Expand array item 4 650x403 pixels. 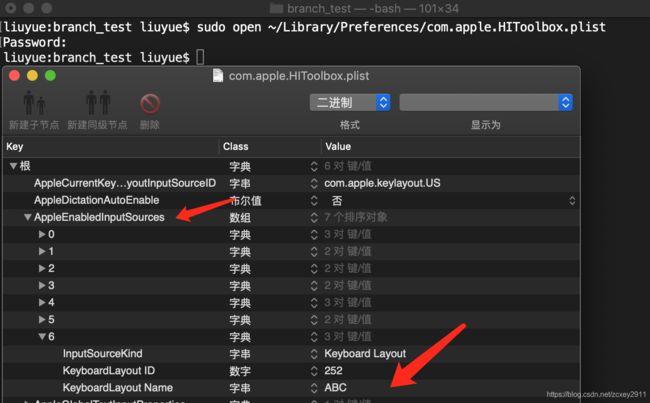pyautogui.click(x=42, y=302)
